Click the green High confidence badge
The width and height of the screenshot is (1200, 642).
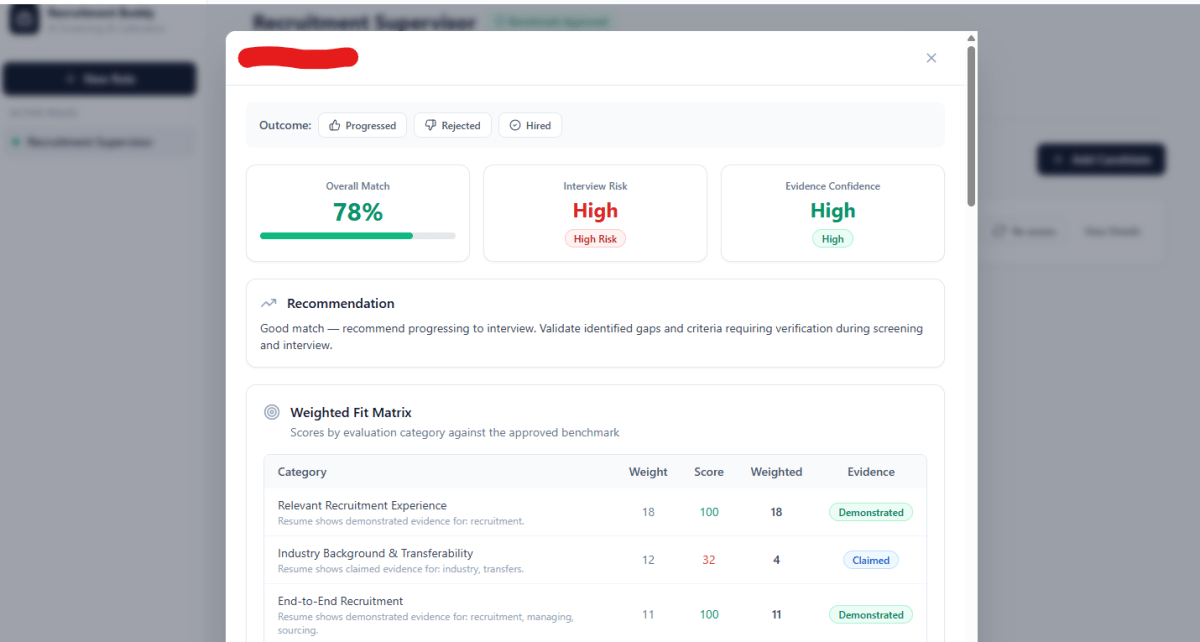tap(833, 239)
